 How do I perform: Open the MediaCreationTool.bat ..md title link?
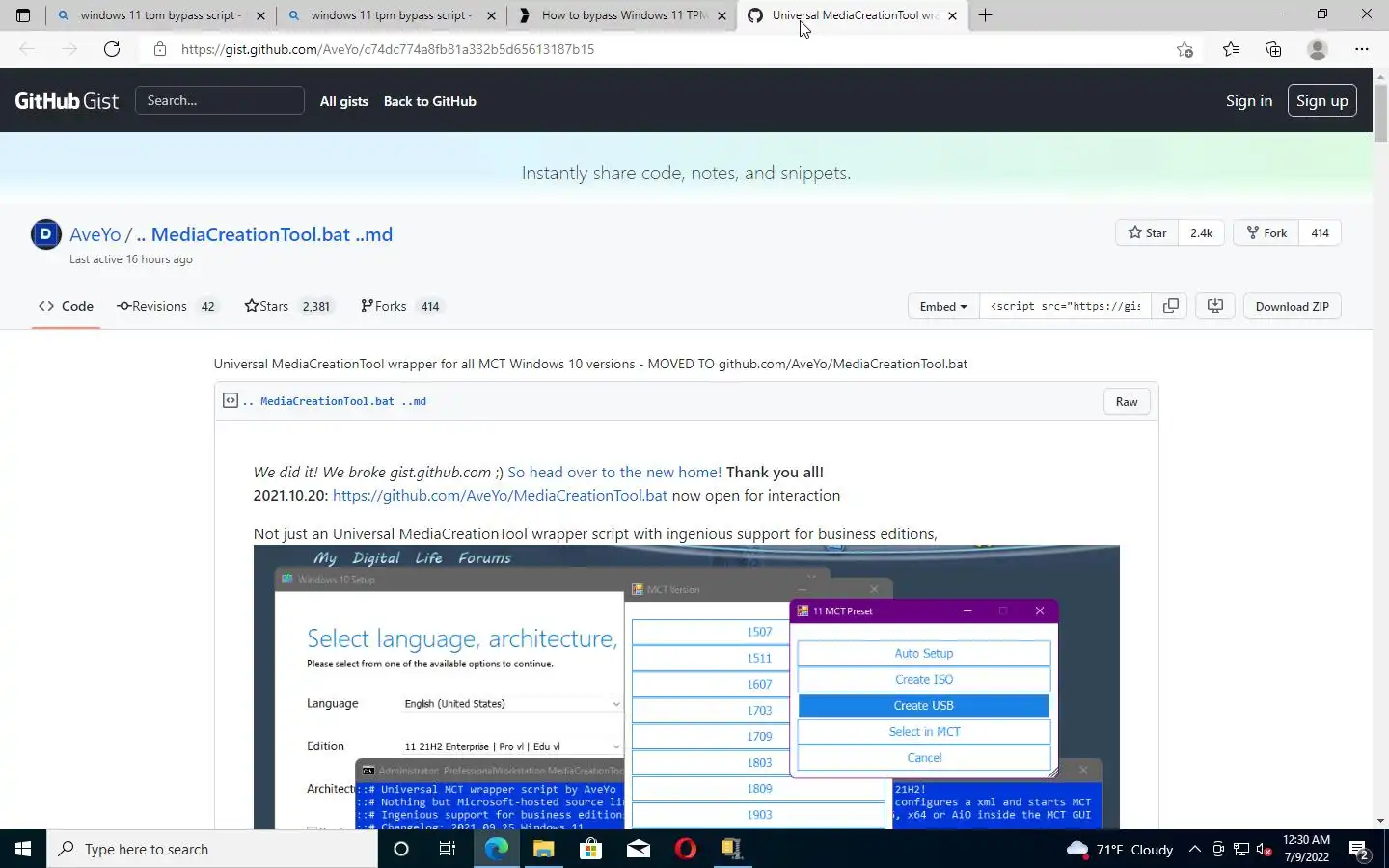pyautogui.click(x=264, y=234)
